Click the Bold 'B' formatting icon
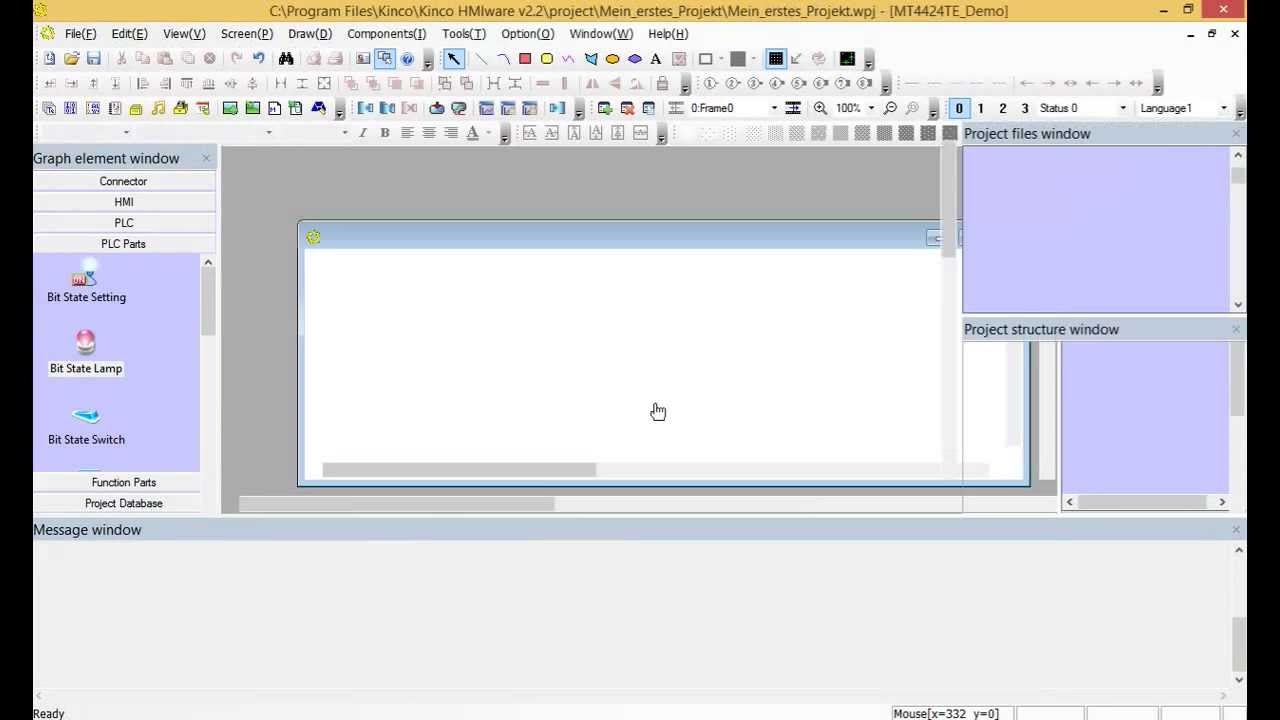 click(x=385, y=133)
